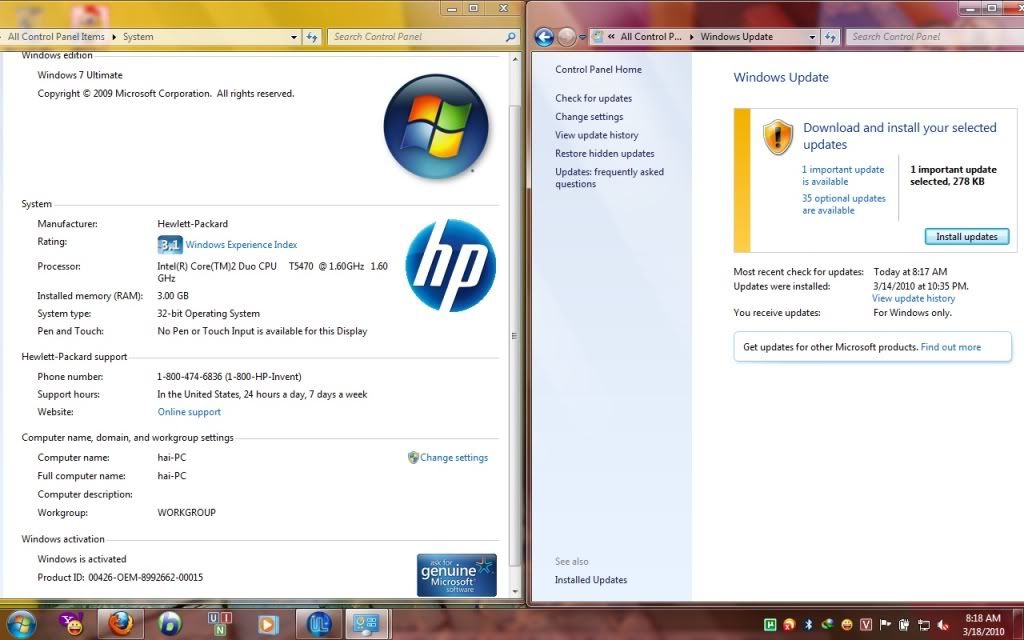Expand Windows Update address bar dropdown
Image resolution: width=1024 pixels, height=640 pixels.
coord(812,37)
